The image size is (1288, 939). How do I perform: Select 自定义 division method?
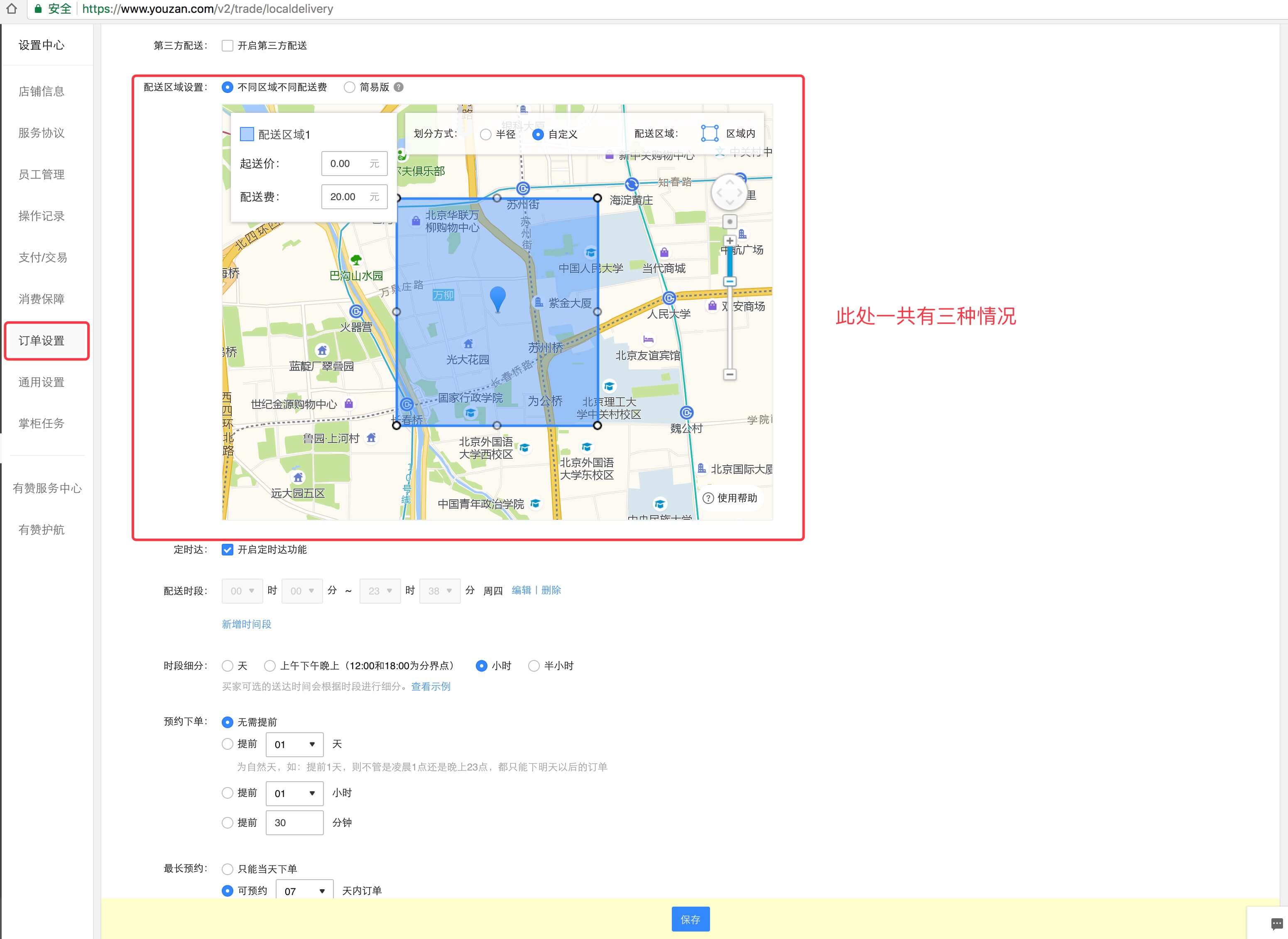(x=538, y=135)
